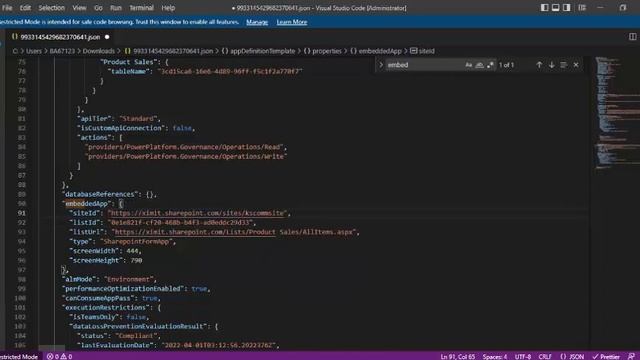Click the "SharepointFormApp" value
This screenshot has width=640, height=360.
point(136,241)
